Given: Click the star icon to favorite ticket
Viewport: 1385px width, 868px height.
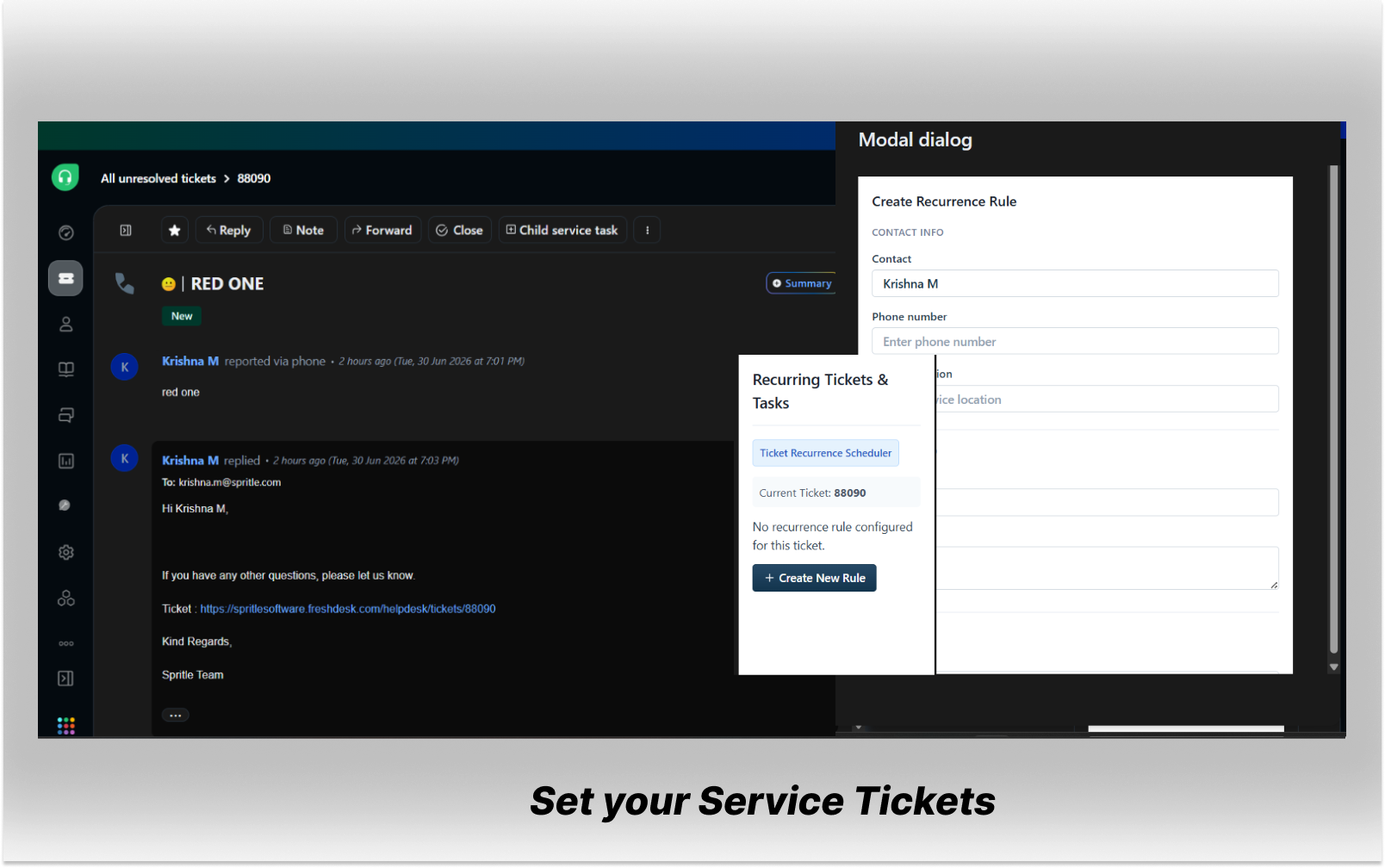Looking at the screenshot, I should (x=175, y=230).
